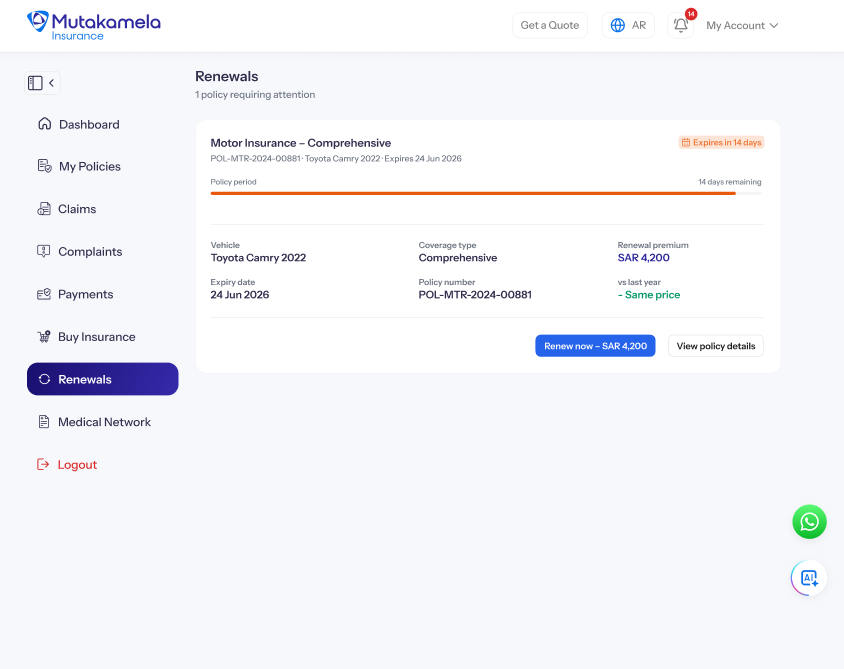
Task: Click expiry date 24 Jun 2026 value
Action: 240,294
